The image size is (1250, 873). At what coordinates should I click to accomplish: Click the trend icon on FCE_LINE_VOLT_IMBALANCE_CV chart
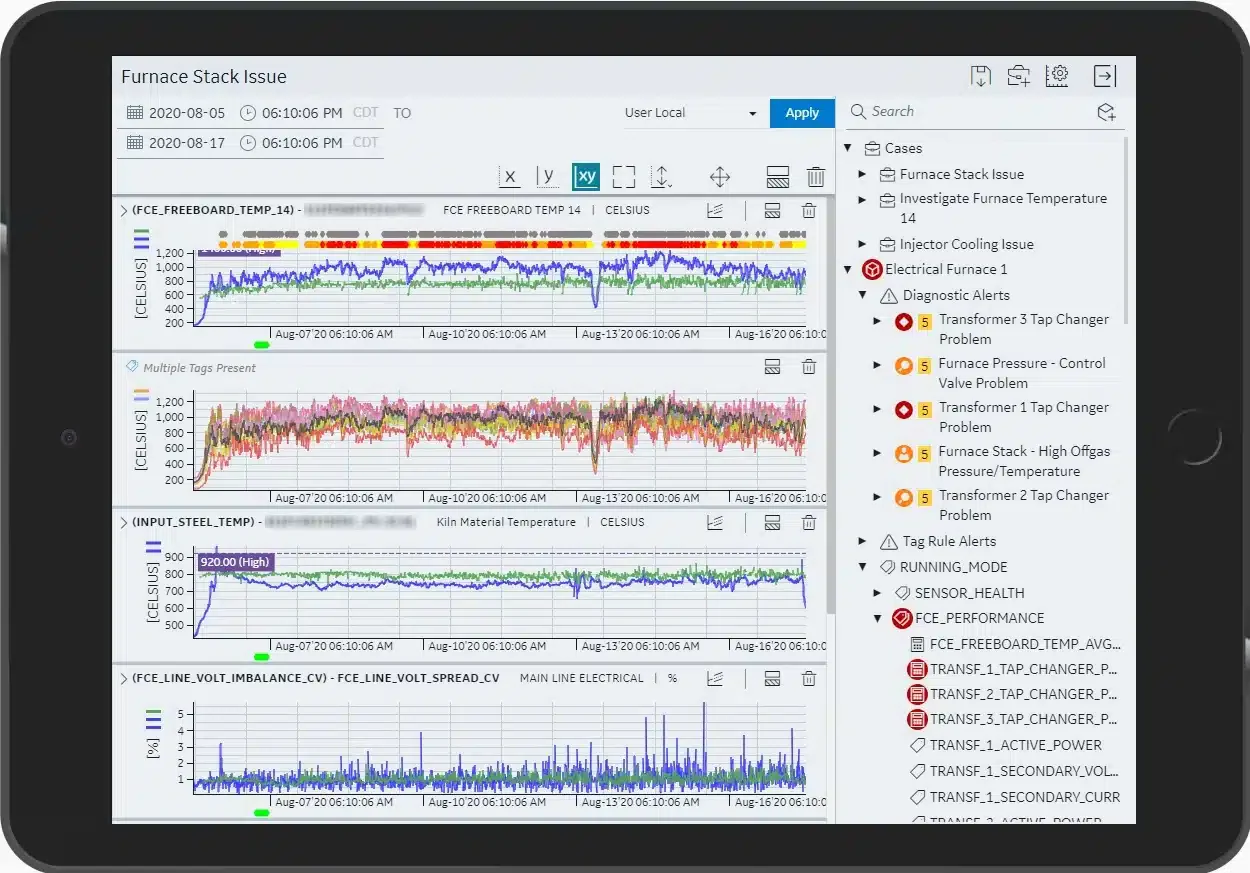(x=715, y=678)
